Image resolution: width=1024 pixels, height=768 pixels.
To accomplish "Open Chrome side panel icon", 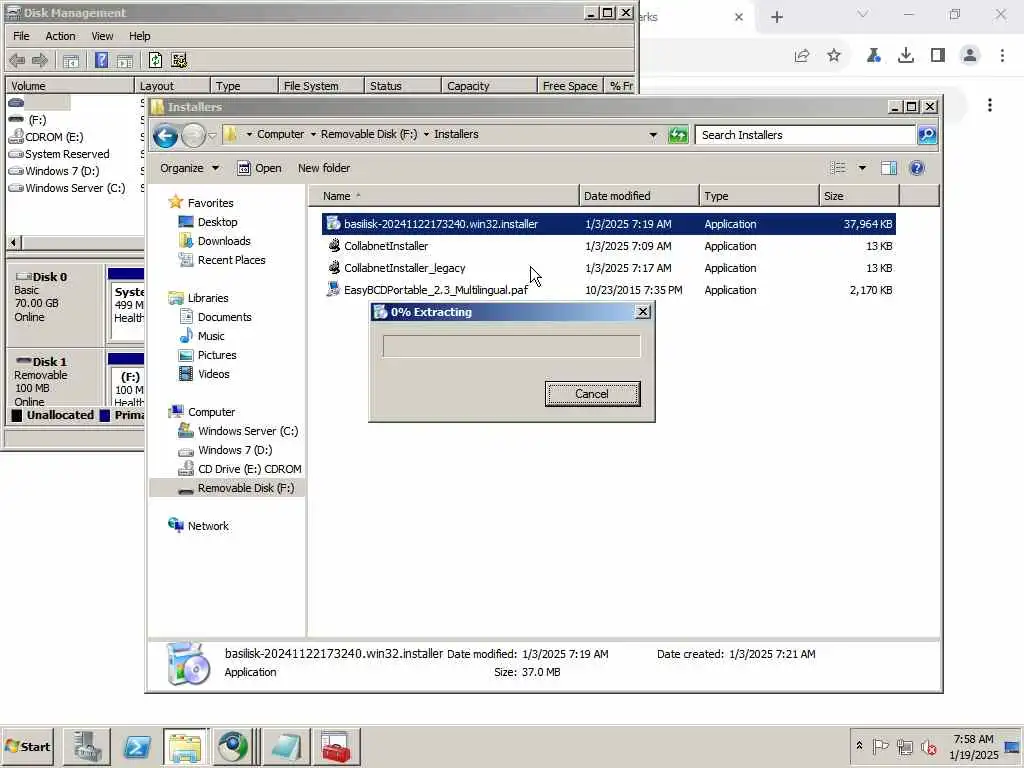I will click(938, 56).
